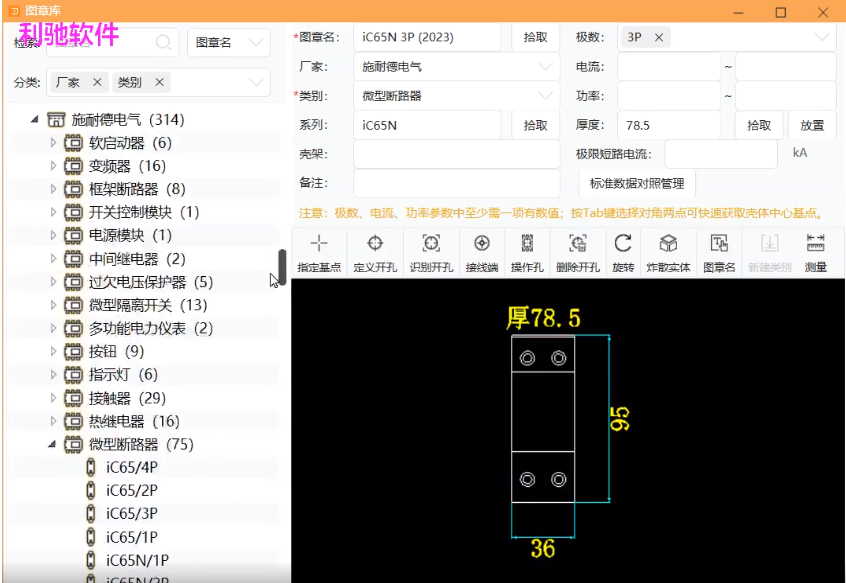Click the 系列 input field

[427, 125]
